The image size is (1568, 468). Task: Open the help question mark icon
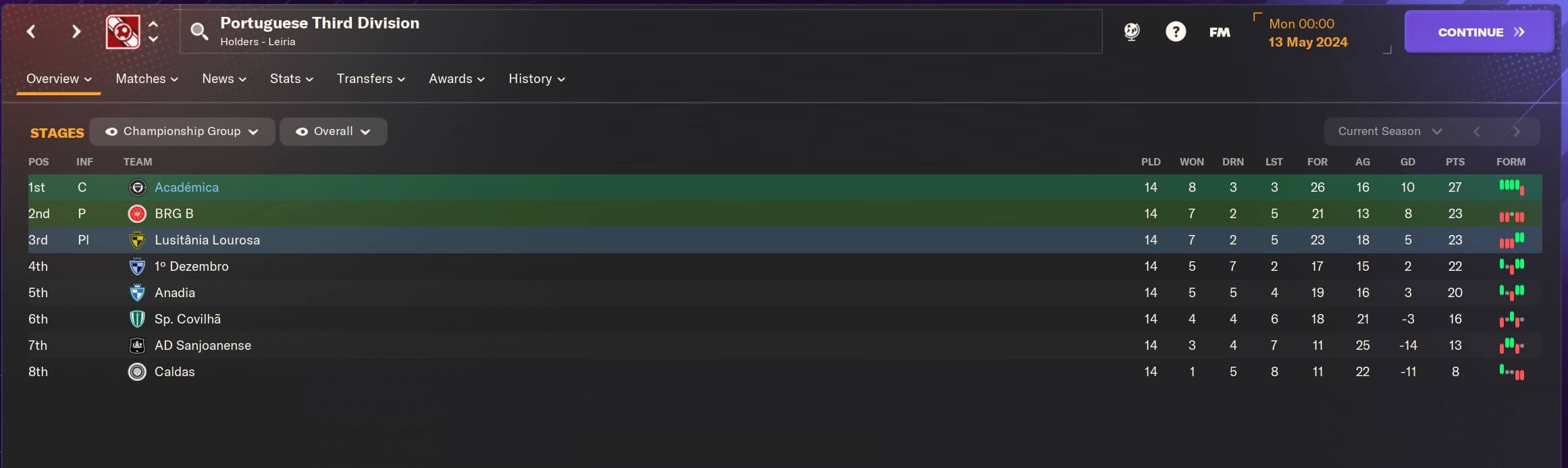[1176, 32]
